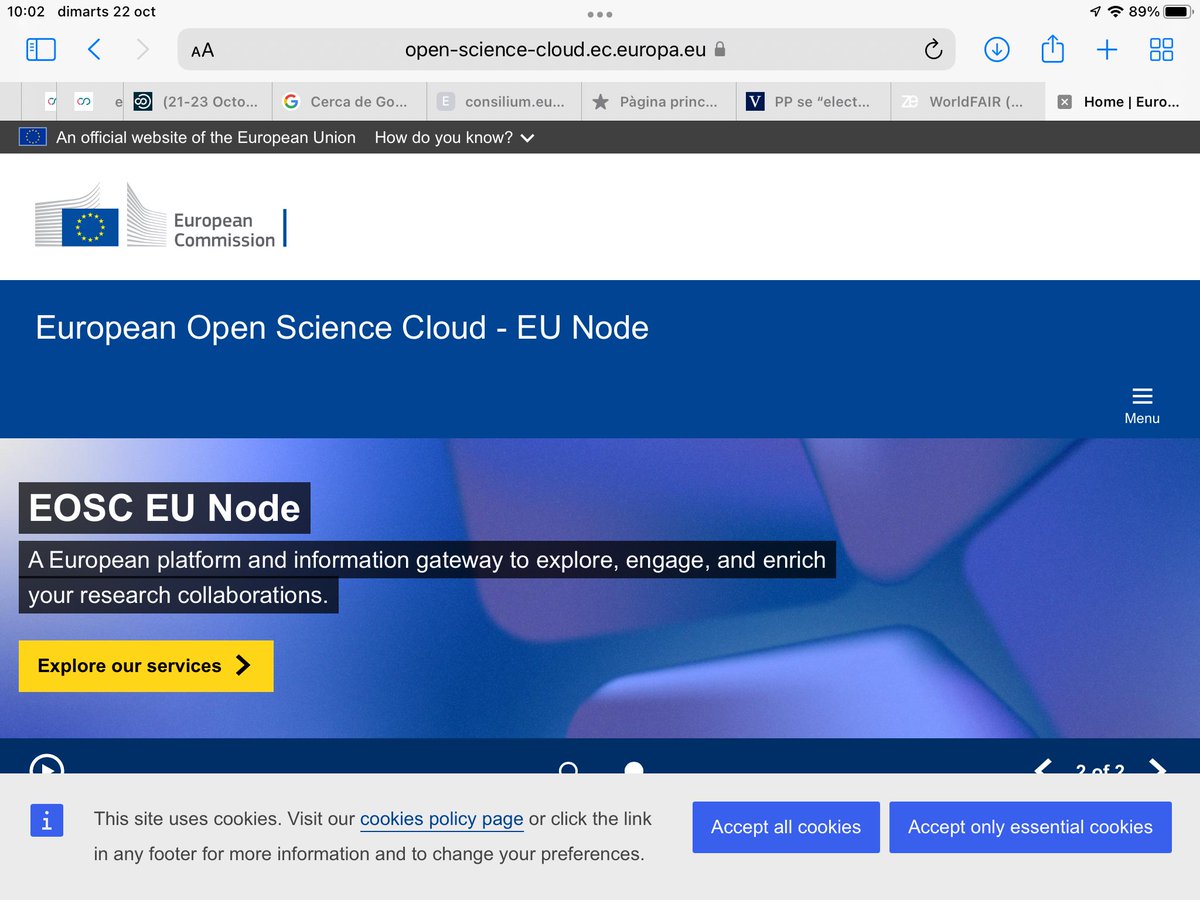
Task: Switch to the "Pàgina princ..." tab
Action: 657,101
